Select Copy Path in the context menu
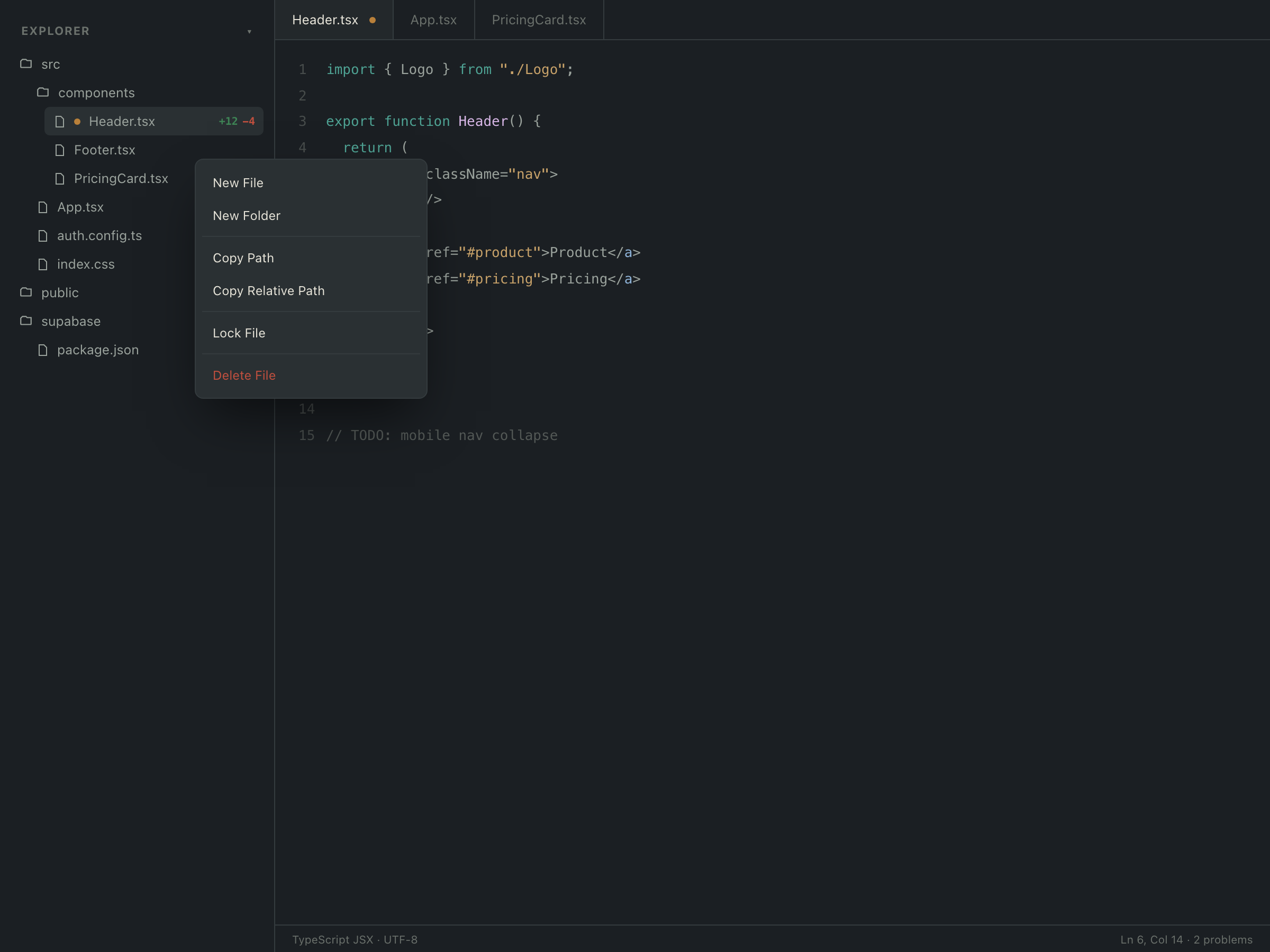The height and width of the screenshot is (952, 1270). coord(311,258)
